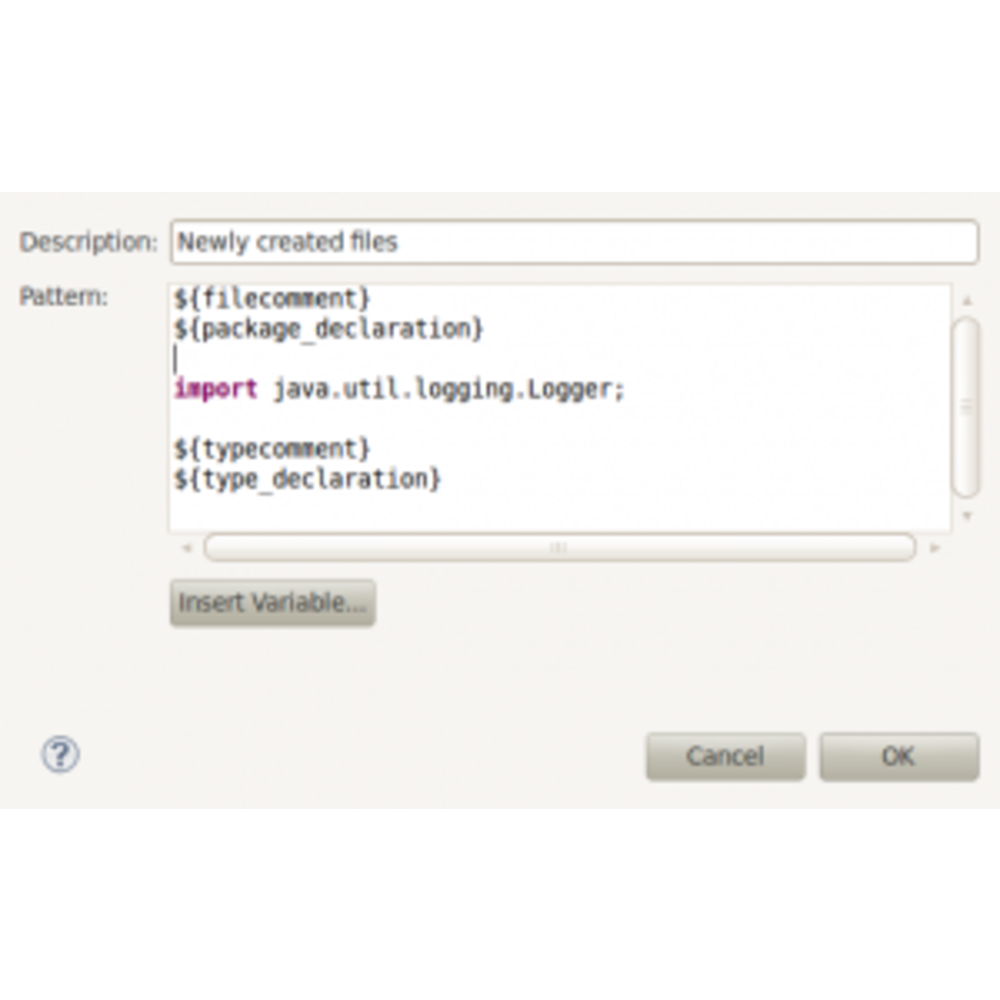Click the ${type_declaration} variable line
The image size is (1000, 1000).
click(308, 478)
